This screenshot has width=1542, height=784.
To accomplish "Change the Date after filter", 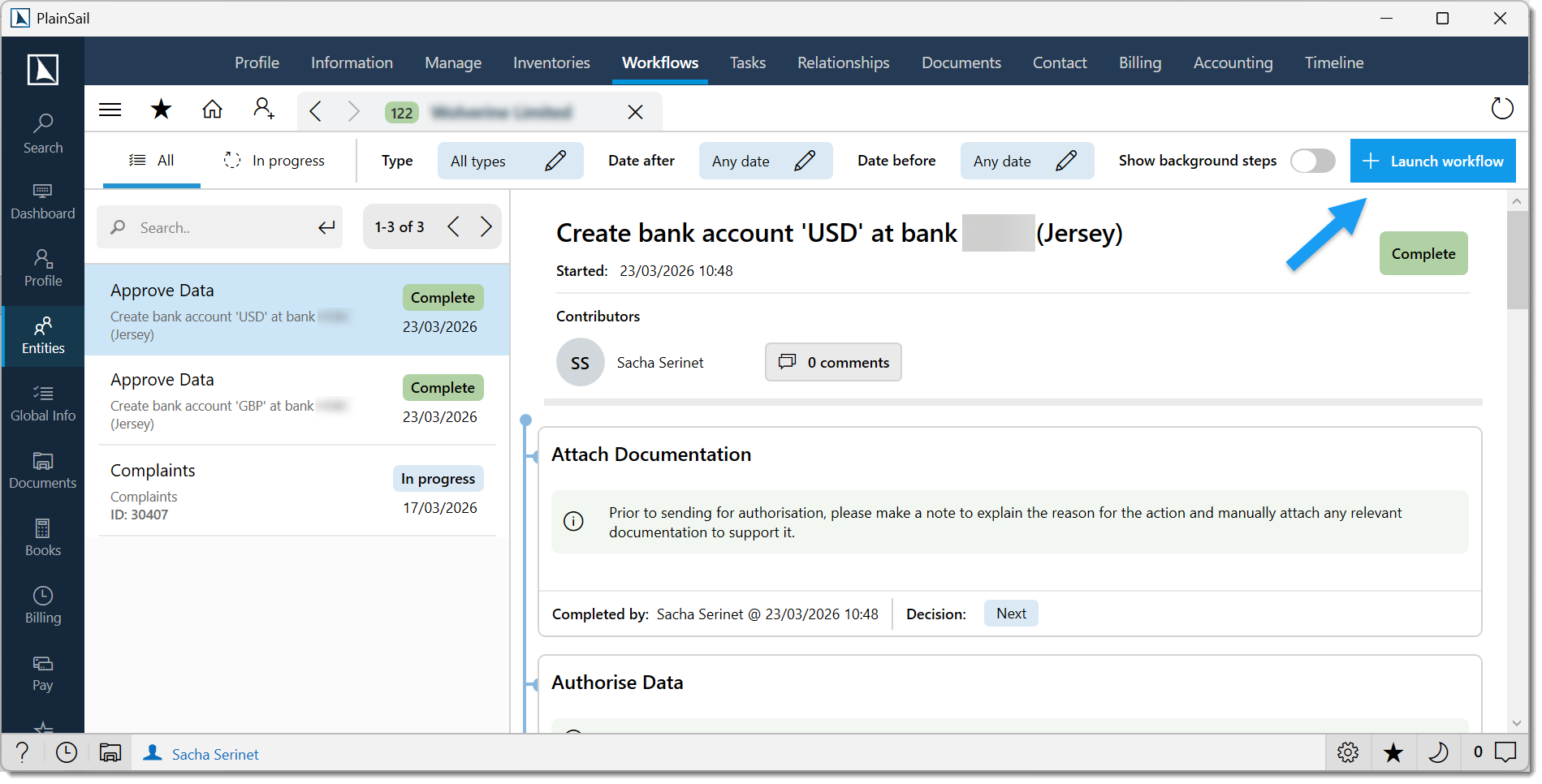I will (x=806, y=161).
